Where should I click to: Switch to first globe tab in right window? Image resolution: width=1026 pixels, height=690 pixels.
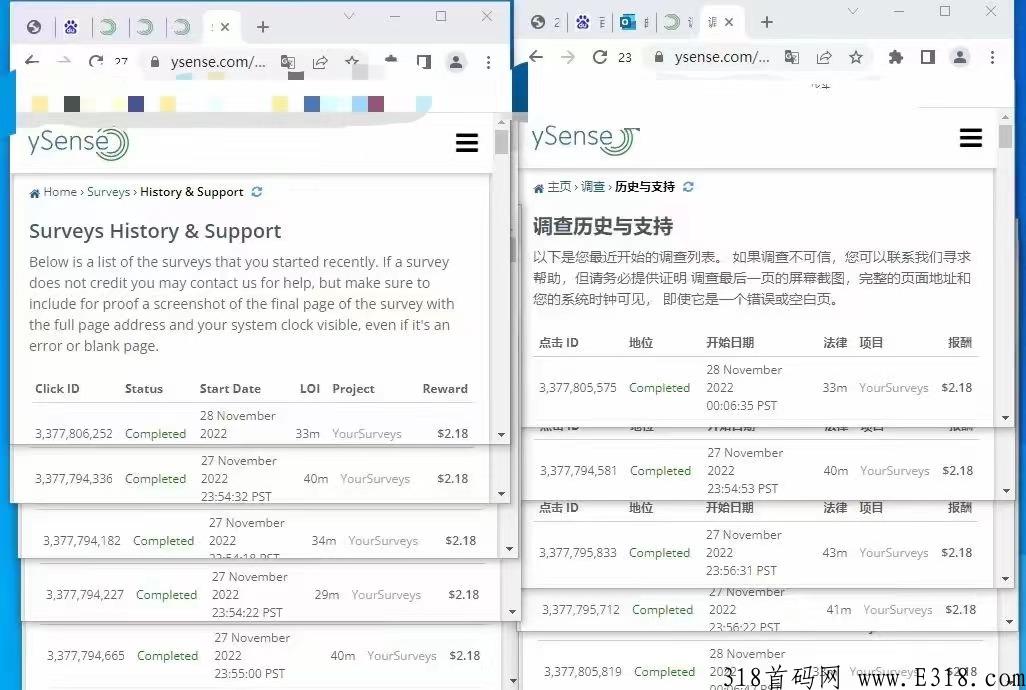538,22
